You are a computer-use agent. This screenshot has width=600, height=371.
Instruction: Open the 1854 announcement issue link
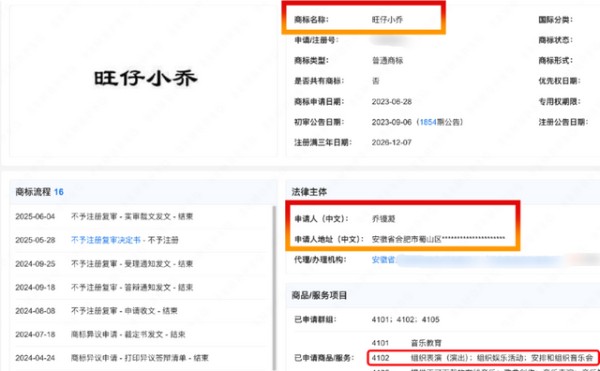(x=428, y=122)
